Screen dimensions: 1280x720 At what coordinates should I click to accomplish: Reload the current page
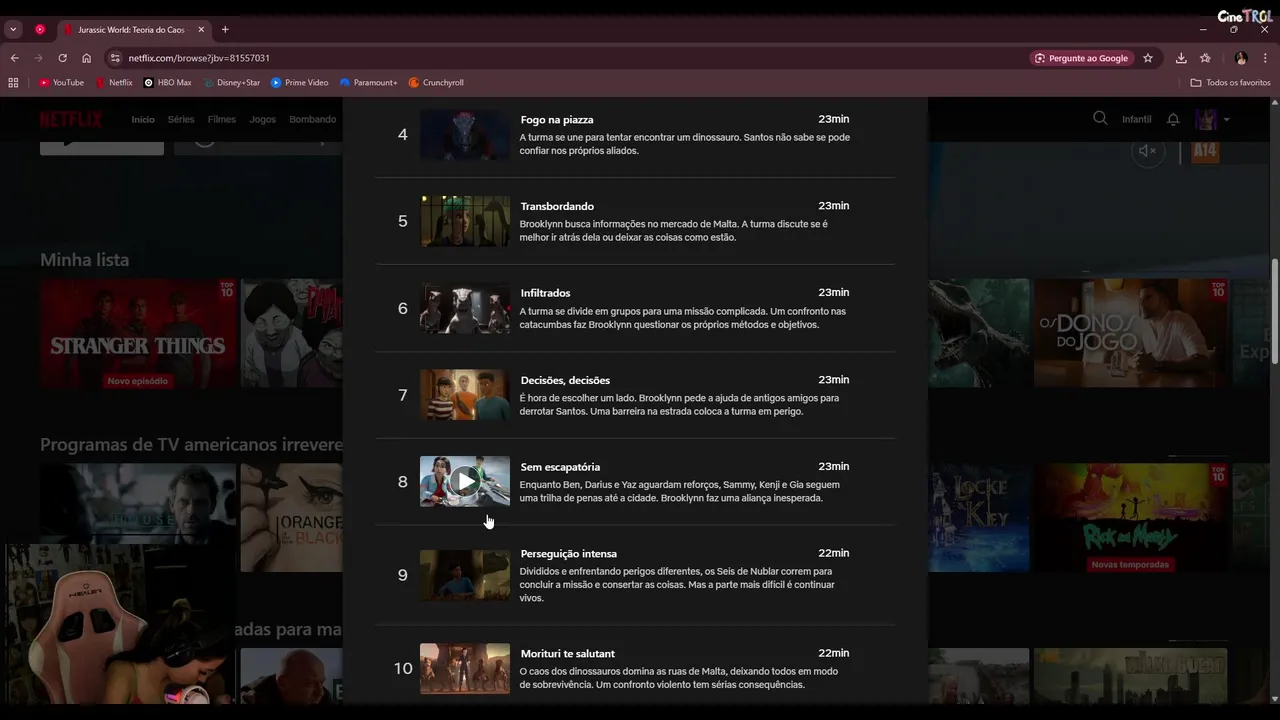(62, 58)
